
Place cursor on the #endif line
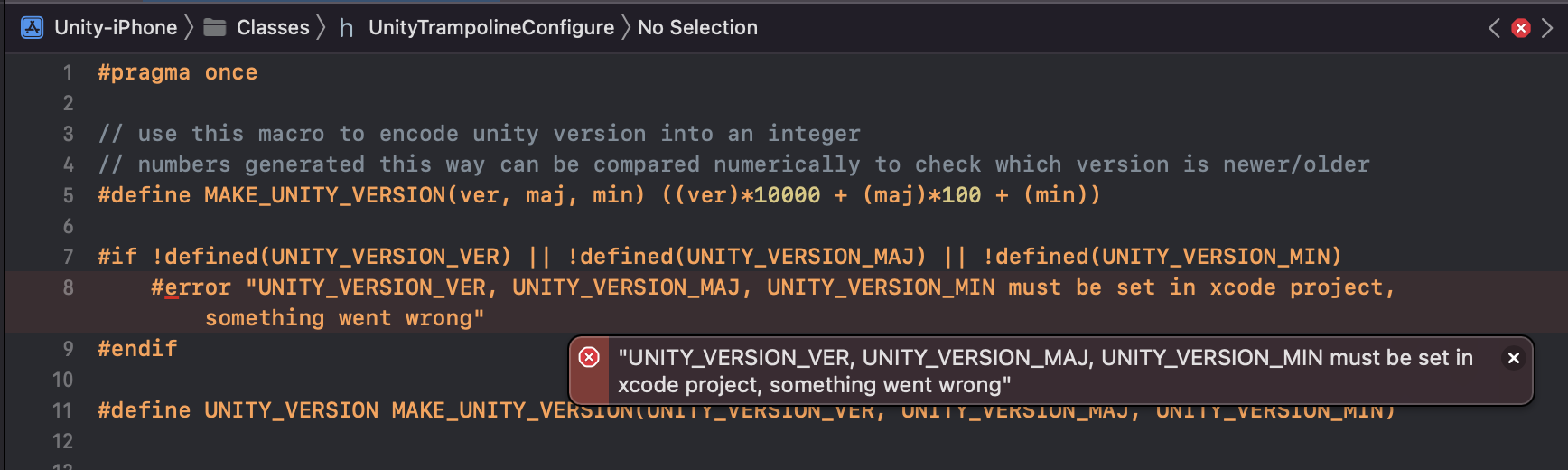(x=137, y=349)
